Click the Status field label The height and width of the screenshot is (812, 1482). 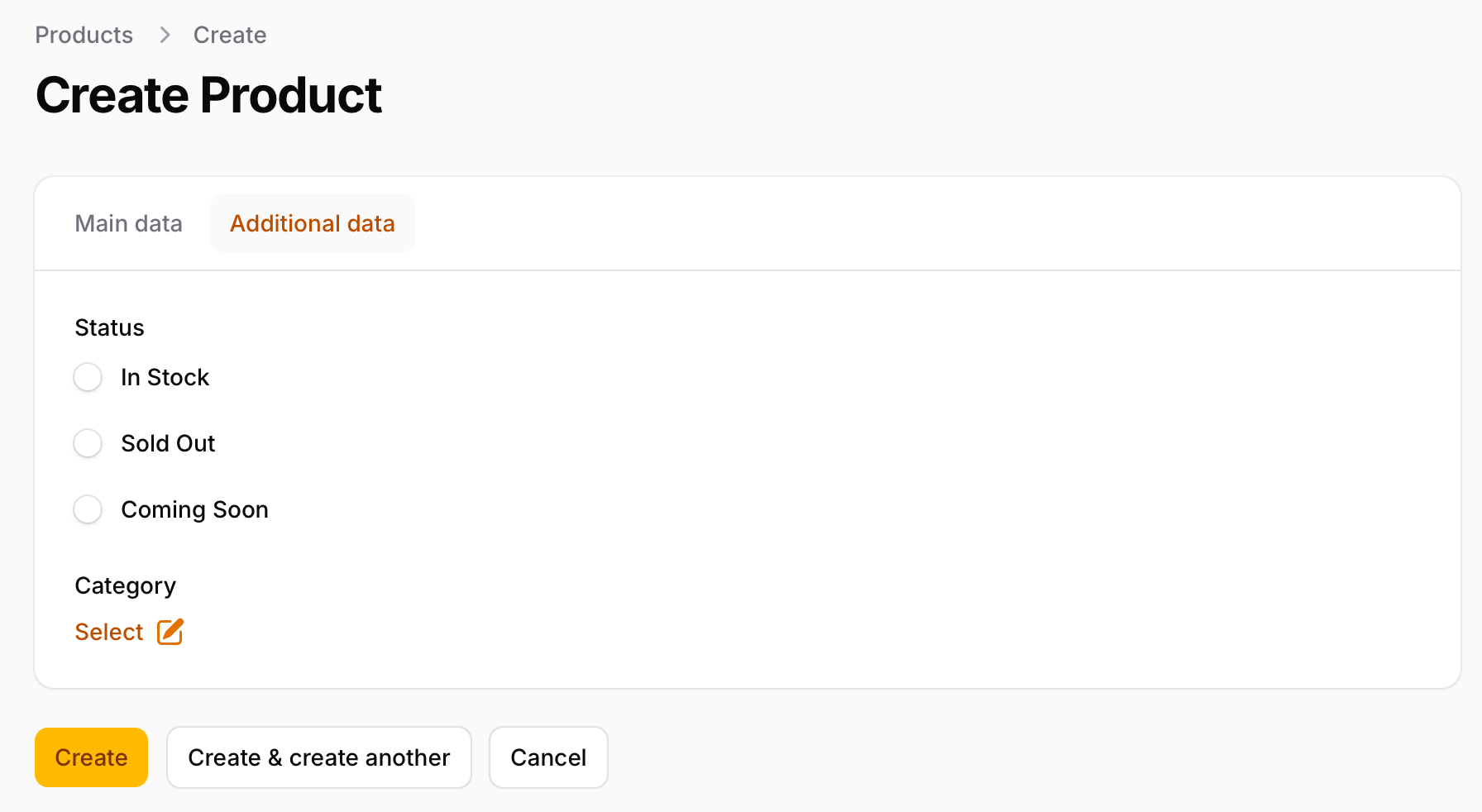[109, 327]
